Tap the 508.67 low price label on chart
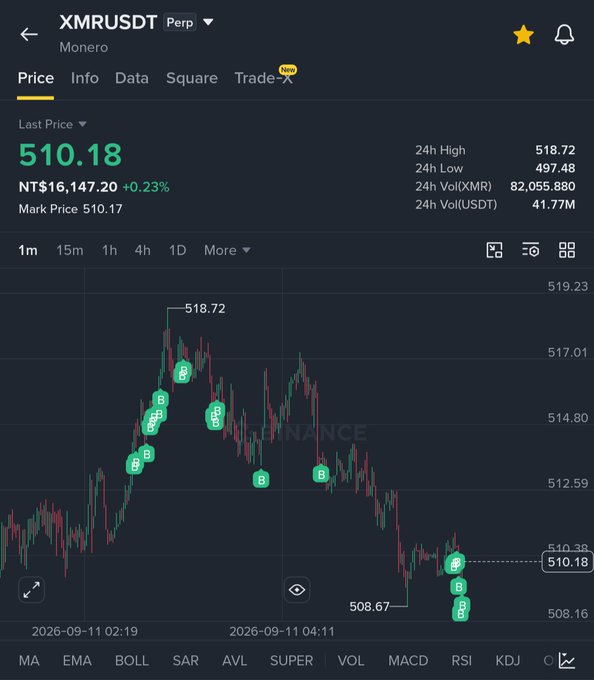The width and height of the screenshot is (594, 680). pos(369,606)
